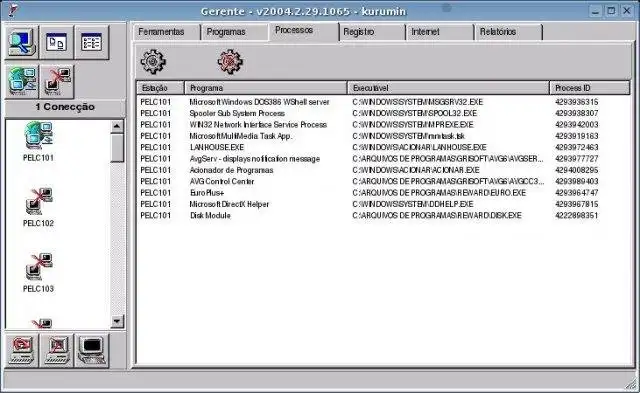Click the list form icon in left toolbar

click(x=91, y=42)
